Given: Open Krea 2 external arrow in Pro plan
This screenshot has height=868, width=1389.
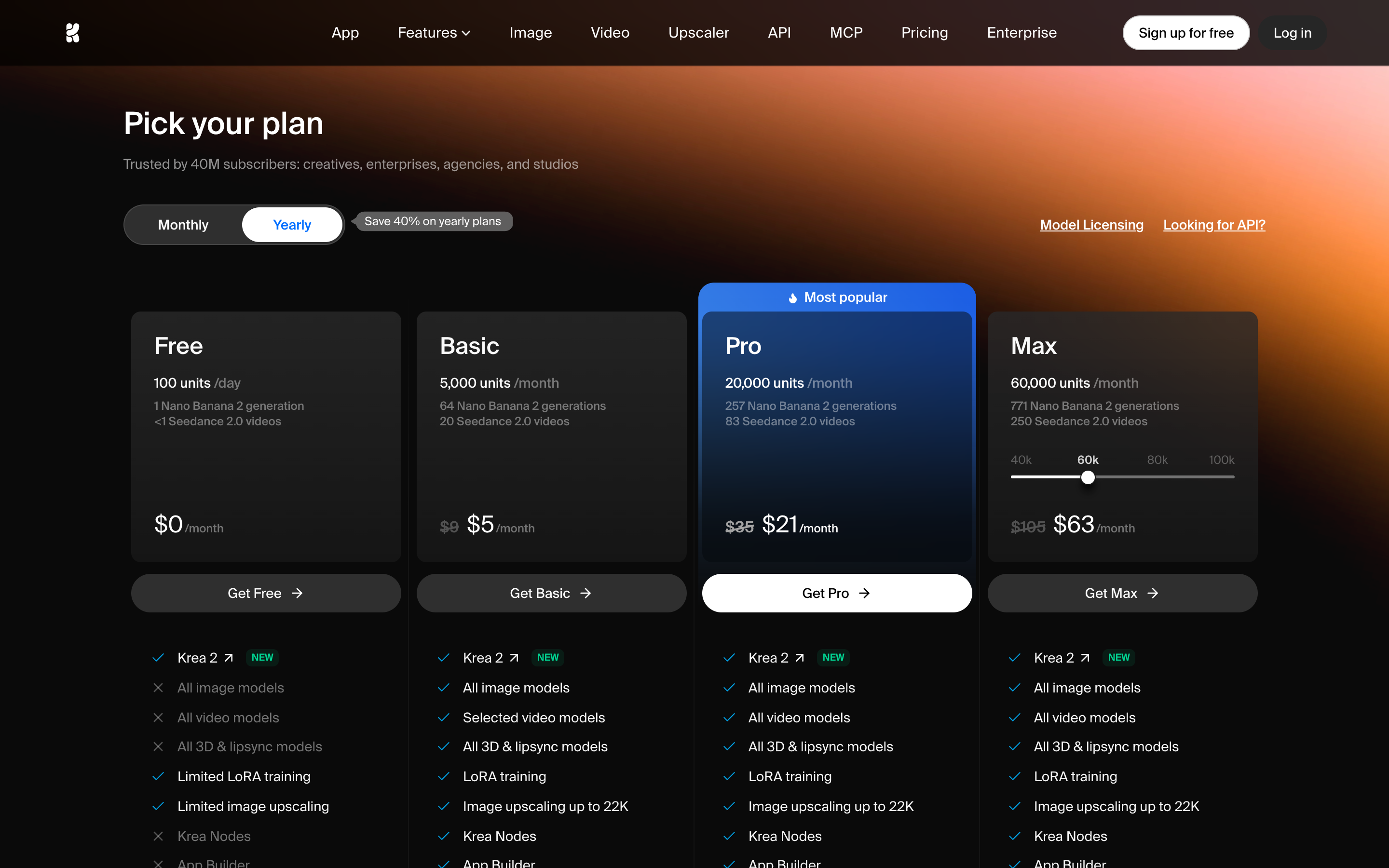Looking at the screenshot, I should (x=800, y=658).
